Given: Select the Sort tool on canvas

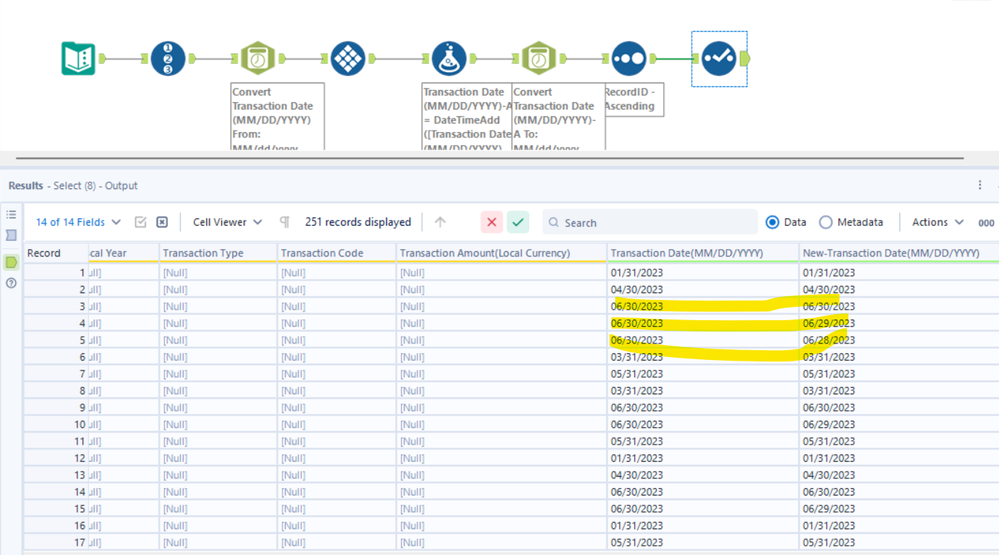Looking at the screenshot, I should (x=628, y=59).
